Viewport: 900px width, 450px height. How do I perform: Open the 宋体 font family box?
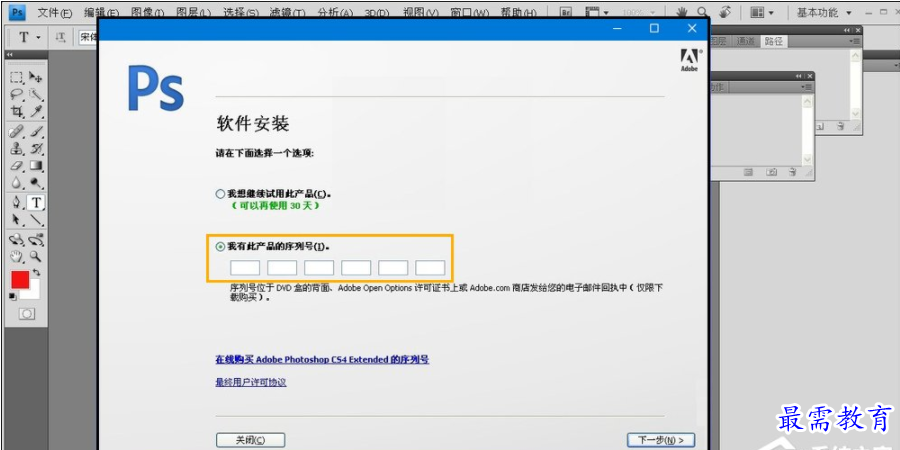pos(88,37)
